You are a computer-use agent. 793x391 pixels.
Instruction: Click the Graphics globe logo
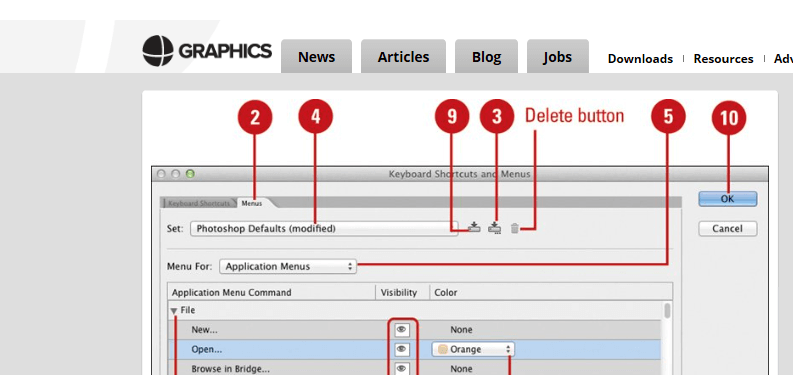(158, 51)
